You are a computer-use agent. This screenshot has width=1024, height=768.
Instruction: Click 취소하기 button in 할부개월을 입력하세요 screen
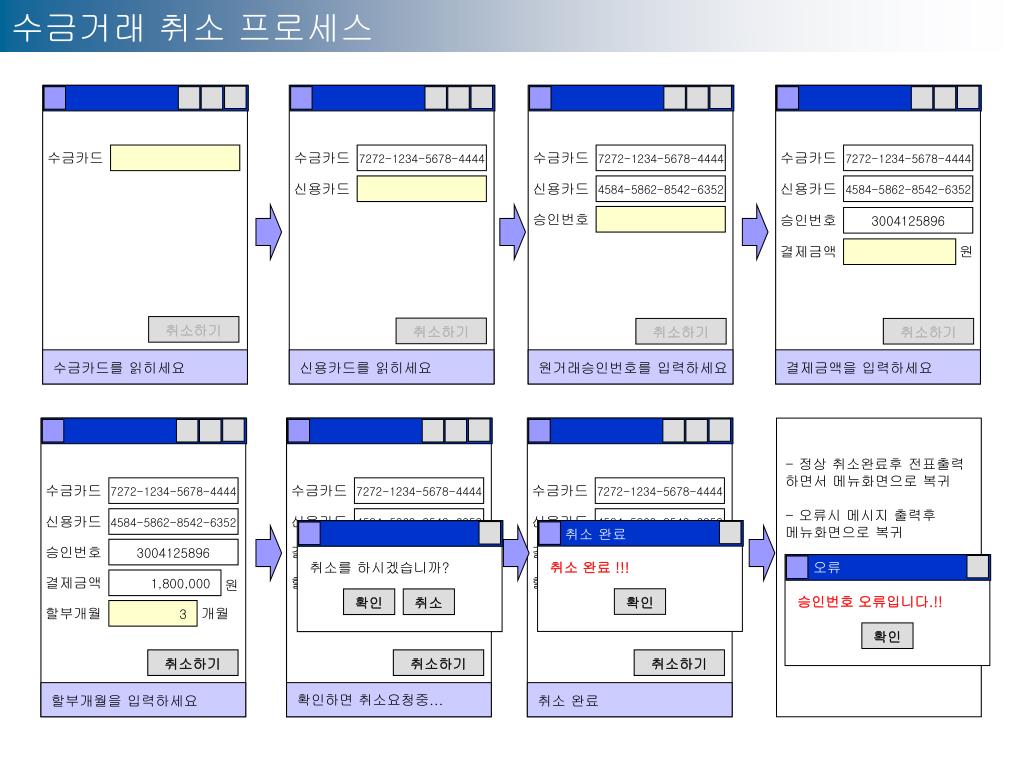point(193,663)
